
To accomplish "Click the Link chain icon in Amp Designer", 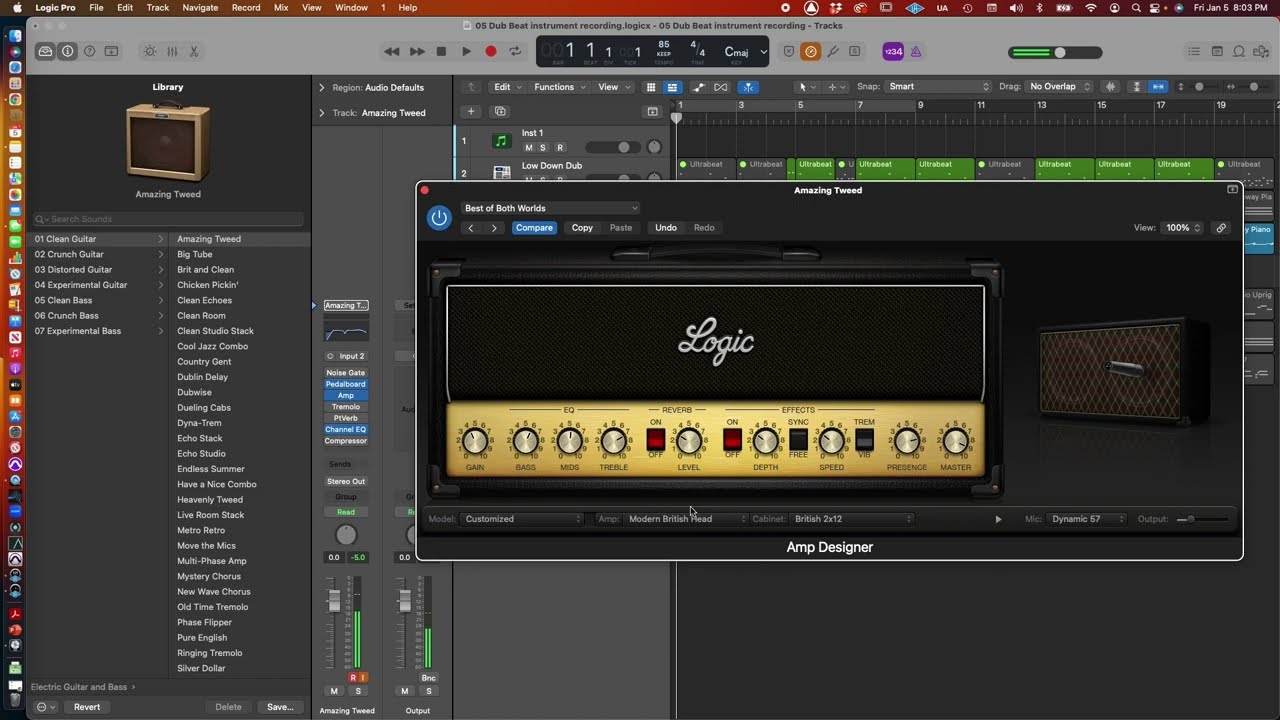I will [x=1221, y=228].
